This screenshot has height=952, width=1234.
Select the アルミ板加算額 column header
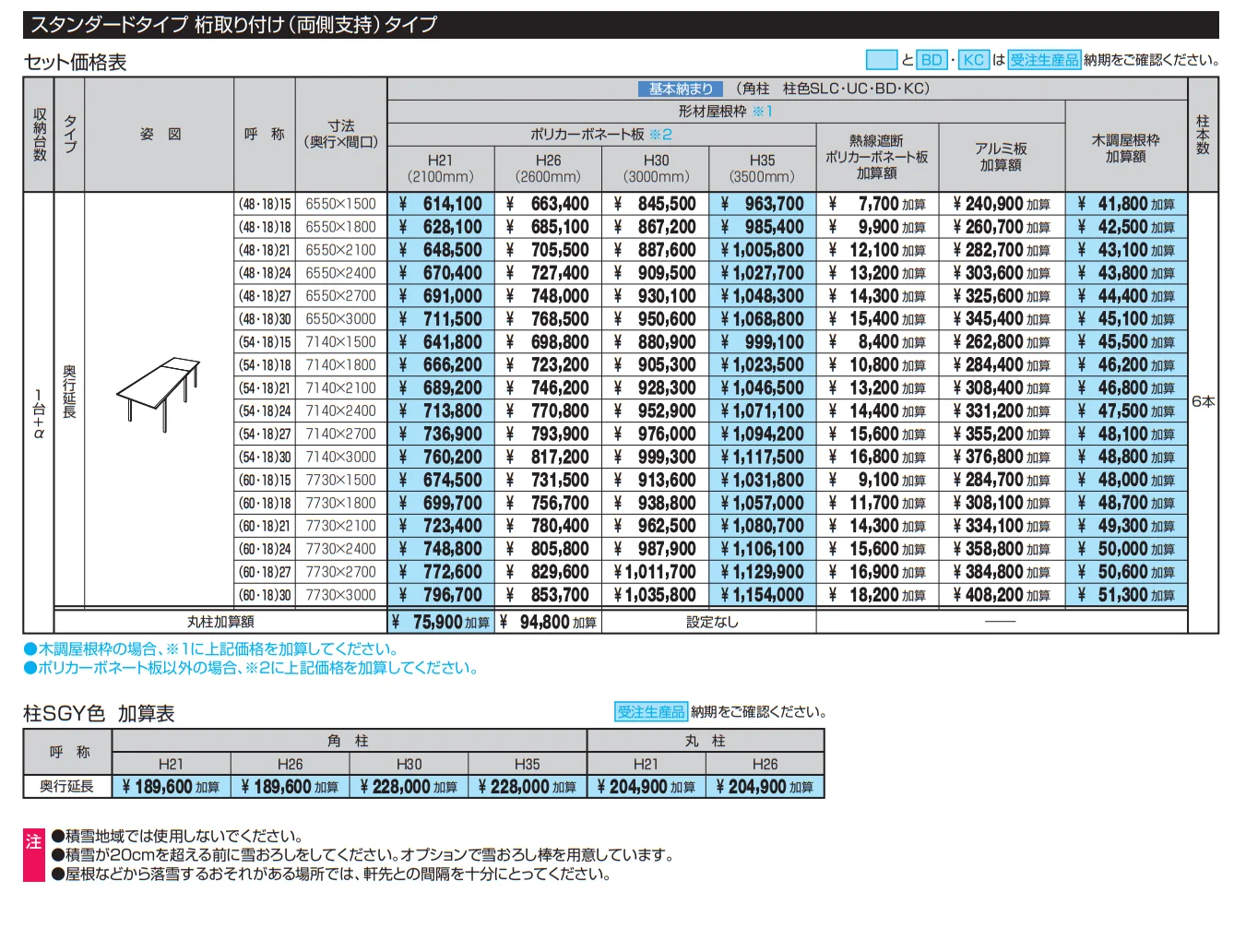pos(1002,157)
